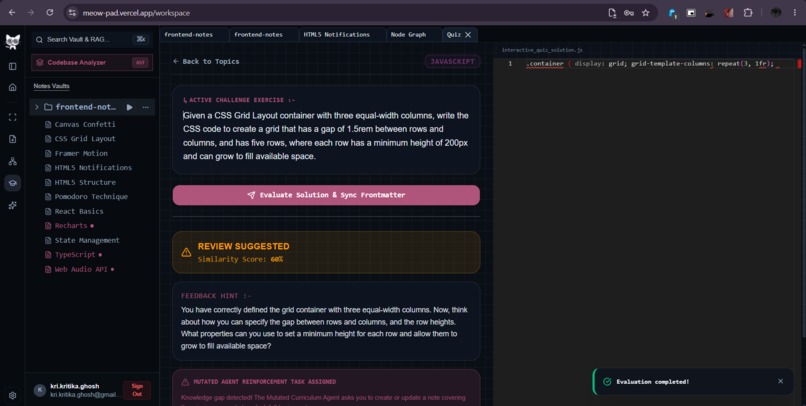This screenshot has width=806, height=406.
Task: Click the play icon on frontend-notes vault
Action: click(x=130, y=107)
